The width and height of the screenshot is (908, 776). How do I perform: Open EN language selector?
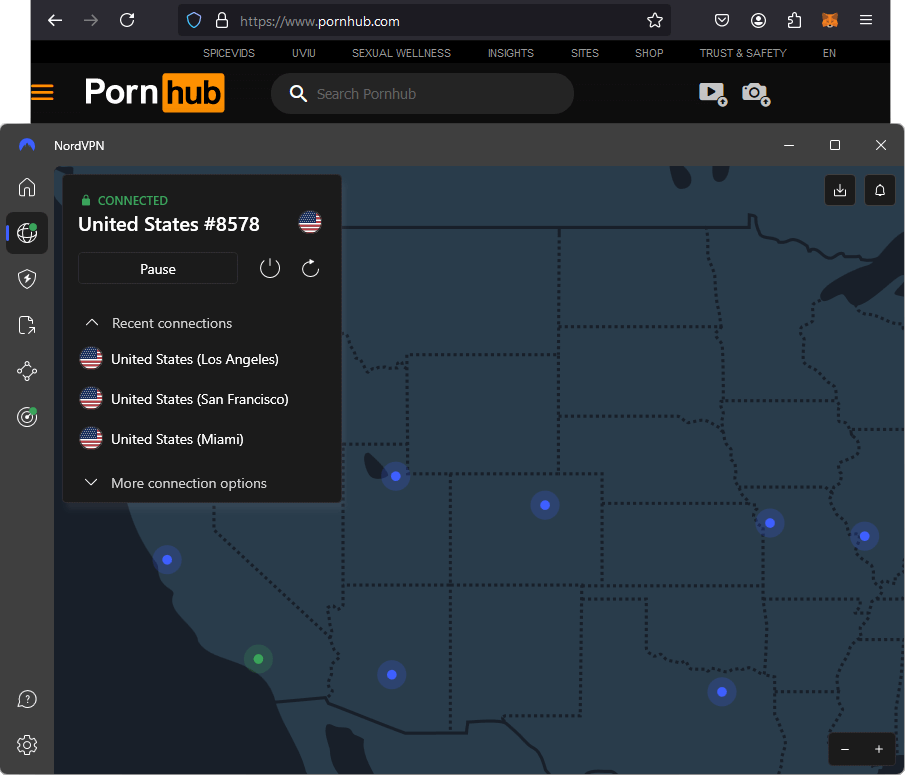tap(829, 53)
